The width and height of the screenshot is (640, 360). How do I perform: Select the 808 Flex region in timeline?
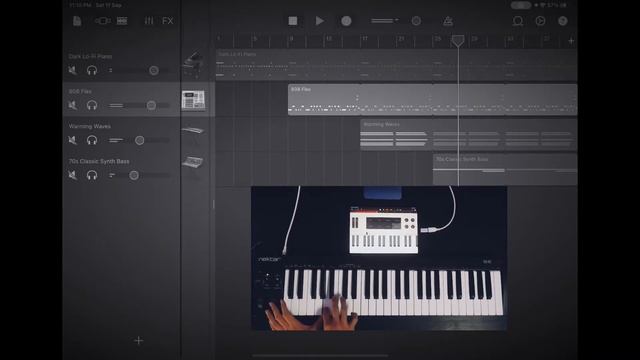click(432, 100)
